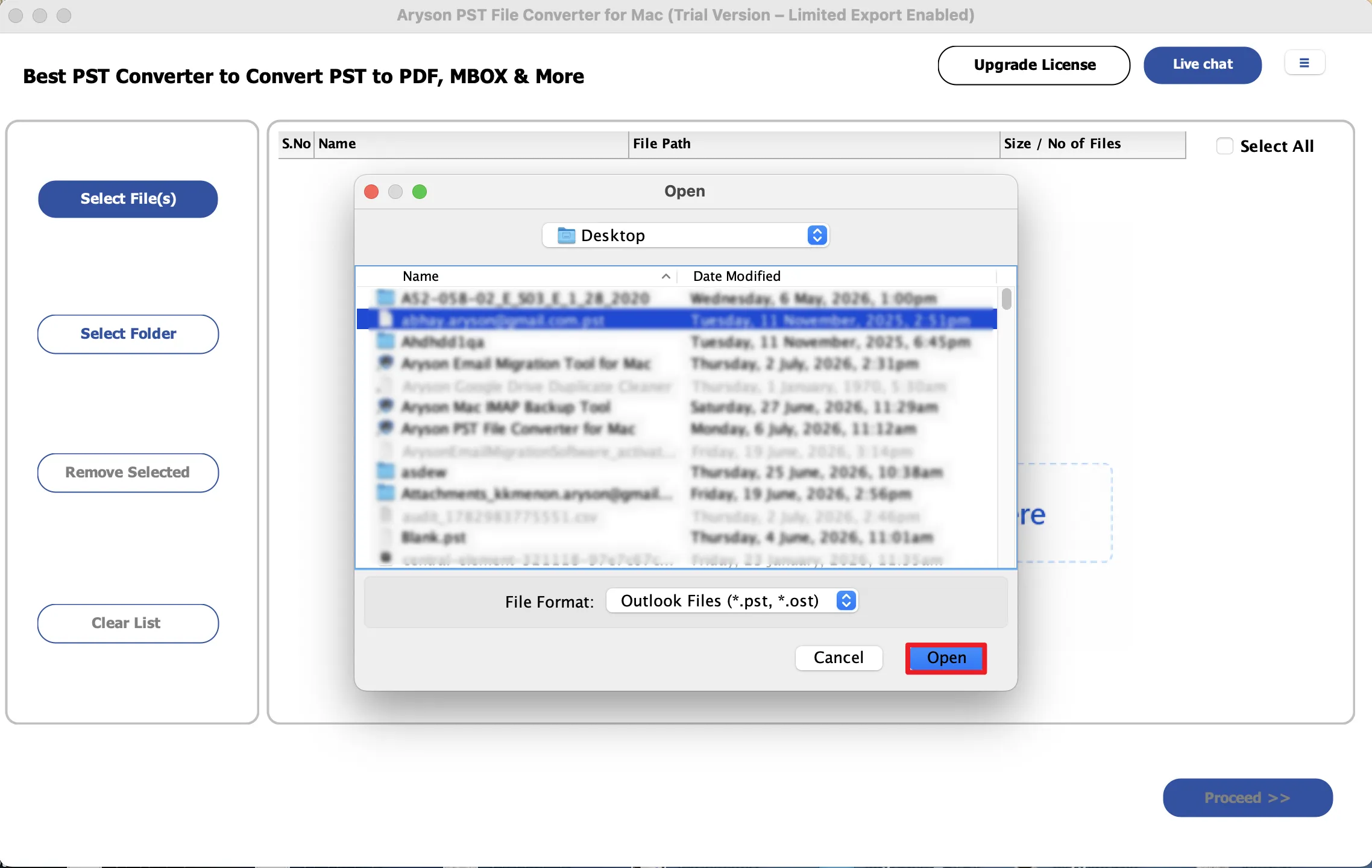Tick the Select All checkbox
The height and width of the screenshot is (868, 1372).
(x=1224, y=146)
